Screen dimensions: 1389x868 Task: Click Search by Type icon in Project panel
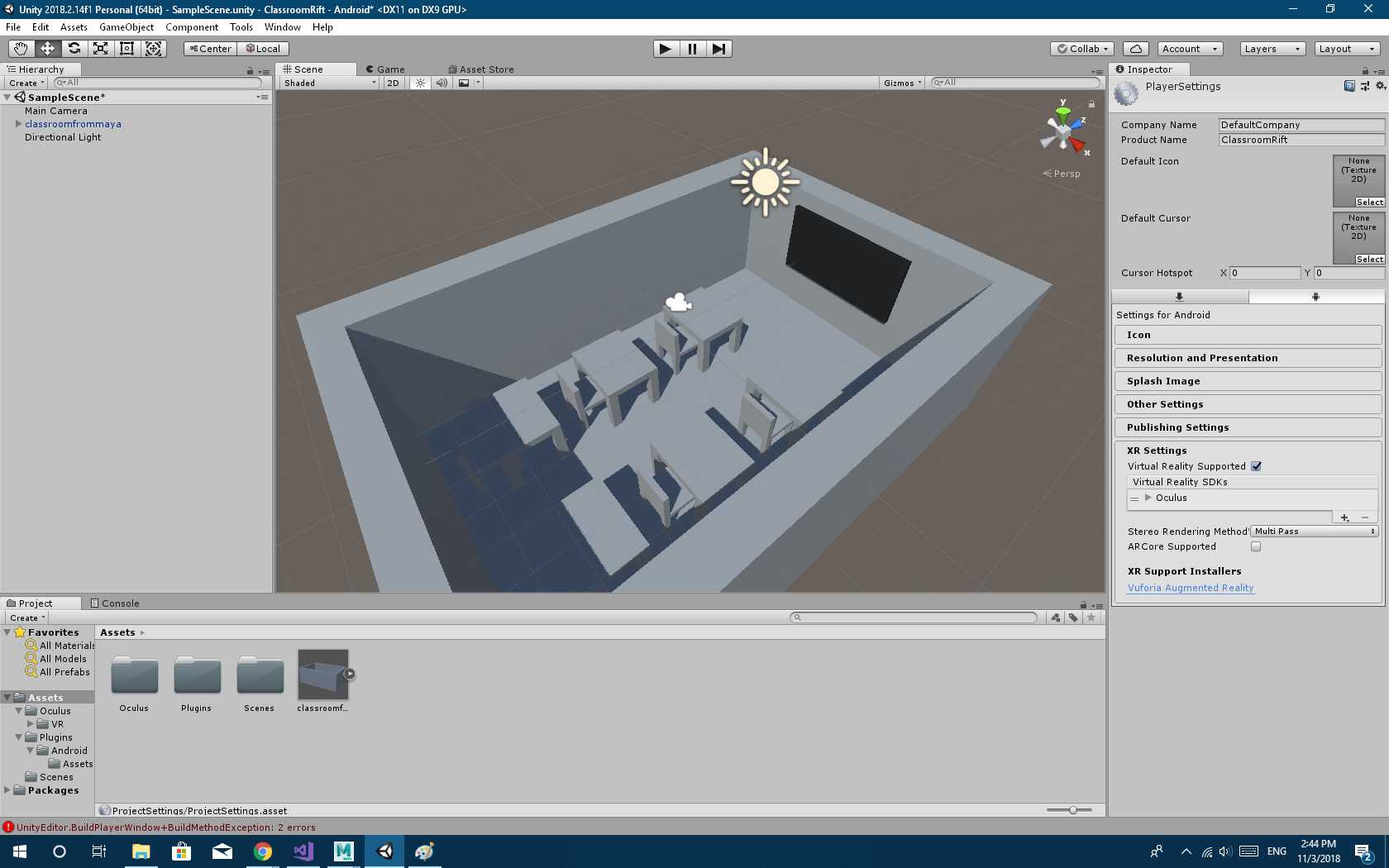point(1056,618)
